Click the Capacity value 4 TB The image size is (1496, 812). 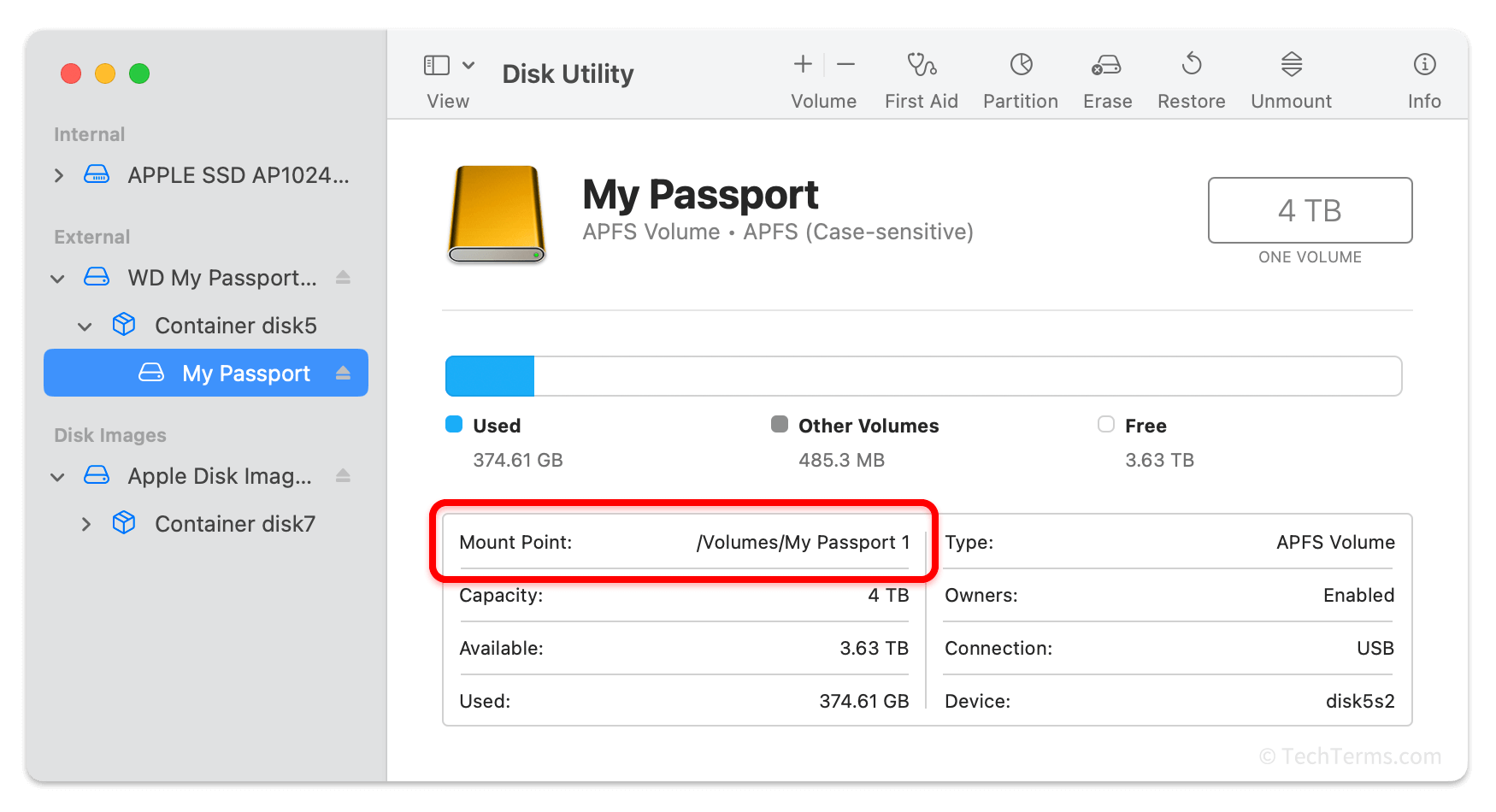(888, 595)
